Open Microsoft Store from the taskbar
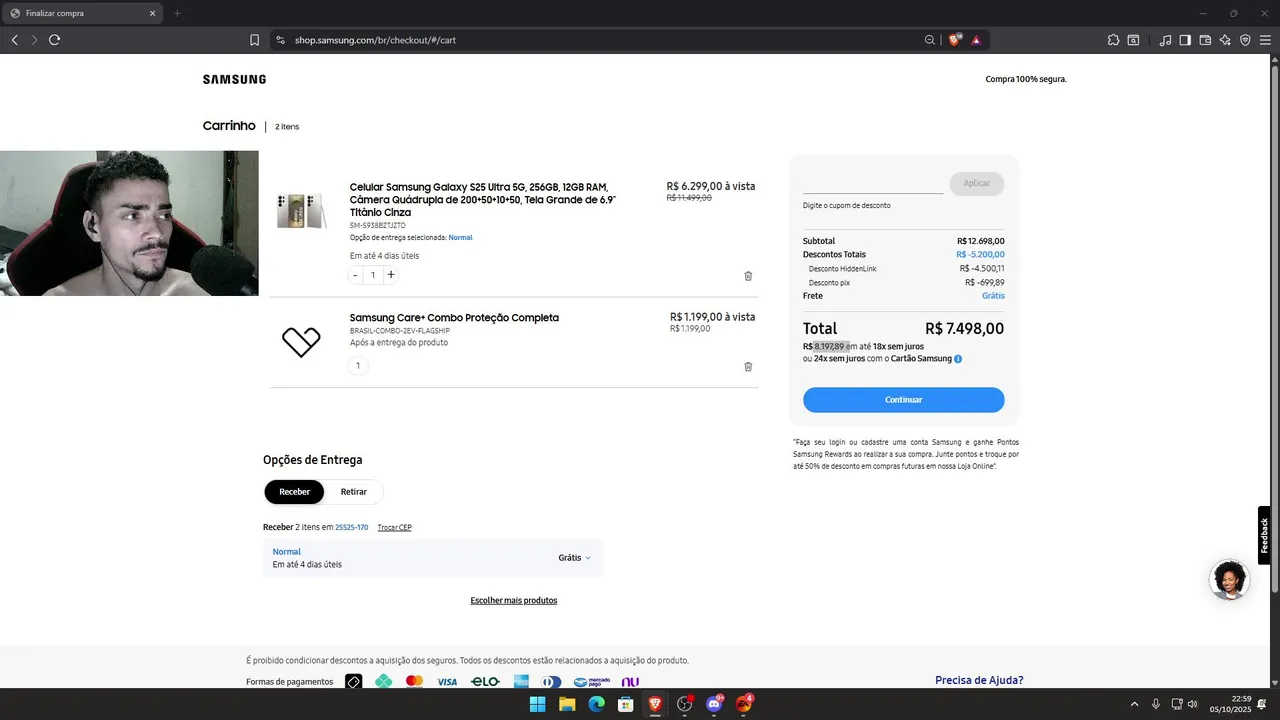The height and width of the screenshot is (720, 1280). pos(626,704)
